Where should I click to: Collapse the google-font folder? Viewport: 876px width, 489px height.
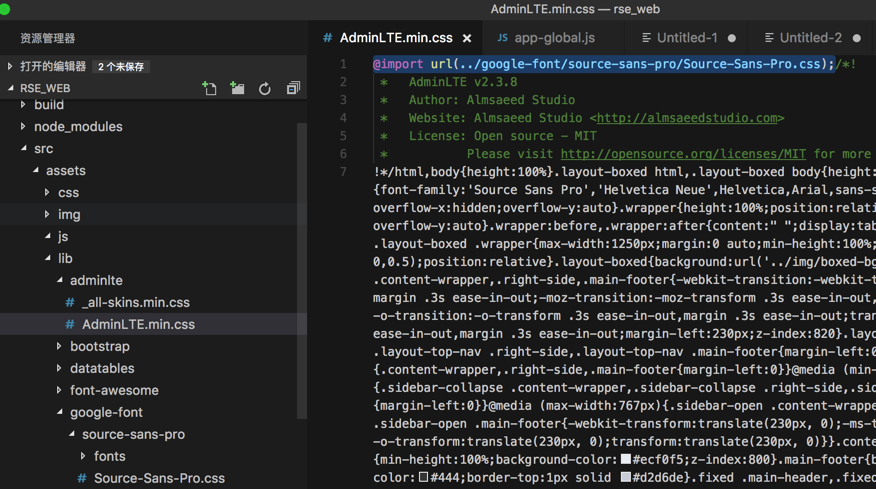click(x=60, y=412)
